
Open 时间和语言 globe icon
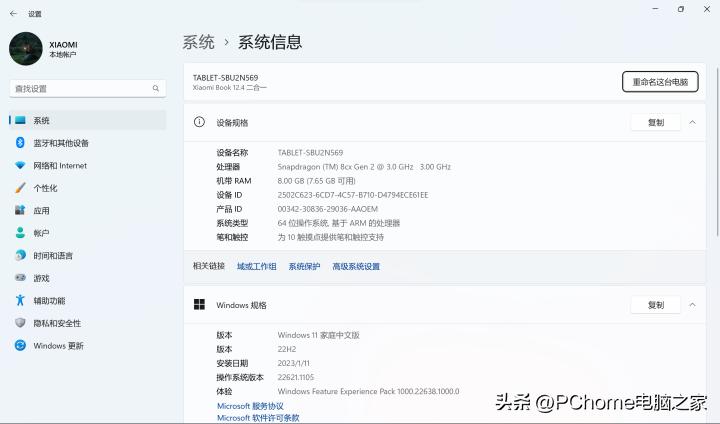tap(20, 255)
